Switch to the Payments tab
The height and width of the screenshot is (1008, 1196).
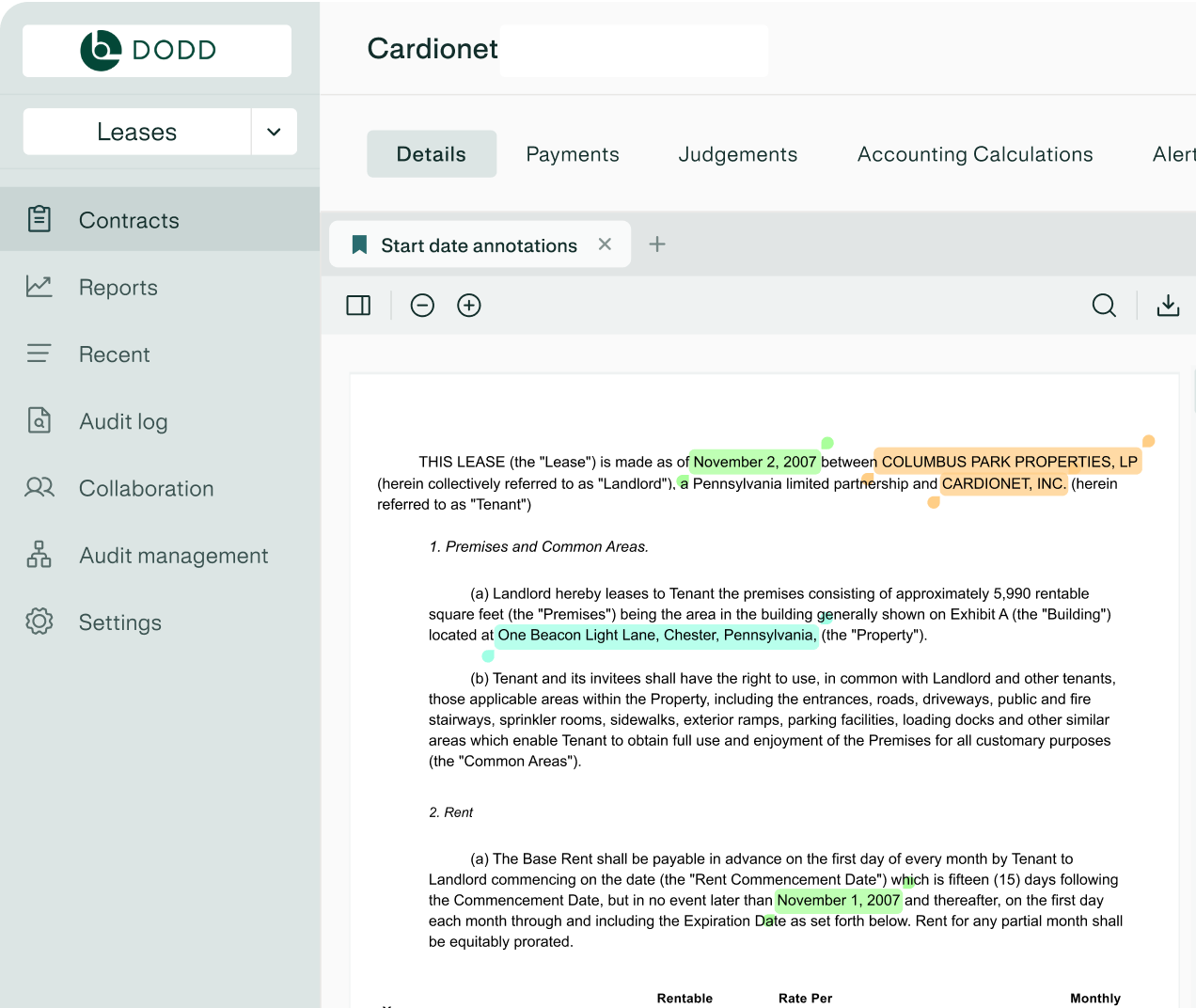coord(573,154)
